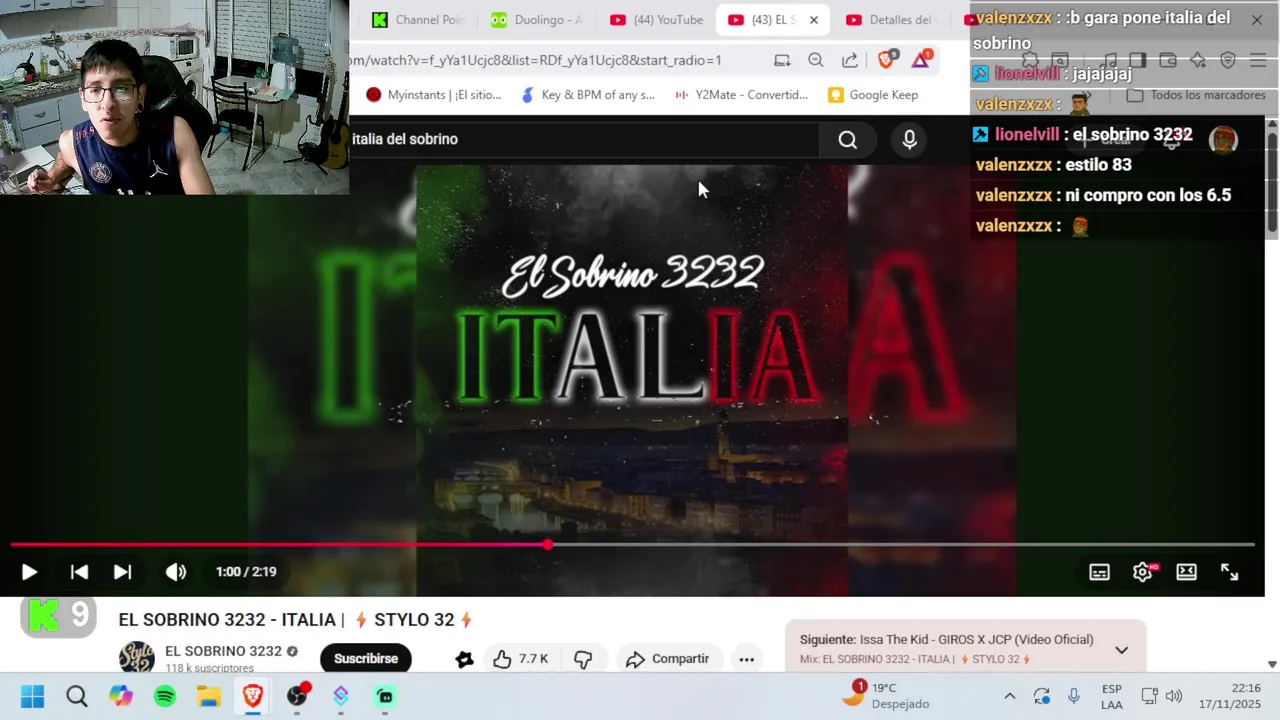Click the share icon in address bar
The height and width of the screenshot is (720, 1280).
tap(850, 60)
